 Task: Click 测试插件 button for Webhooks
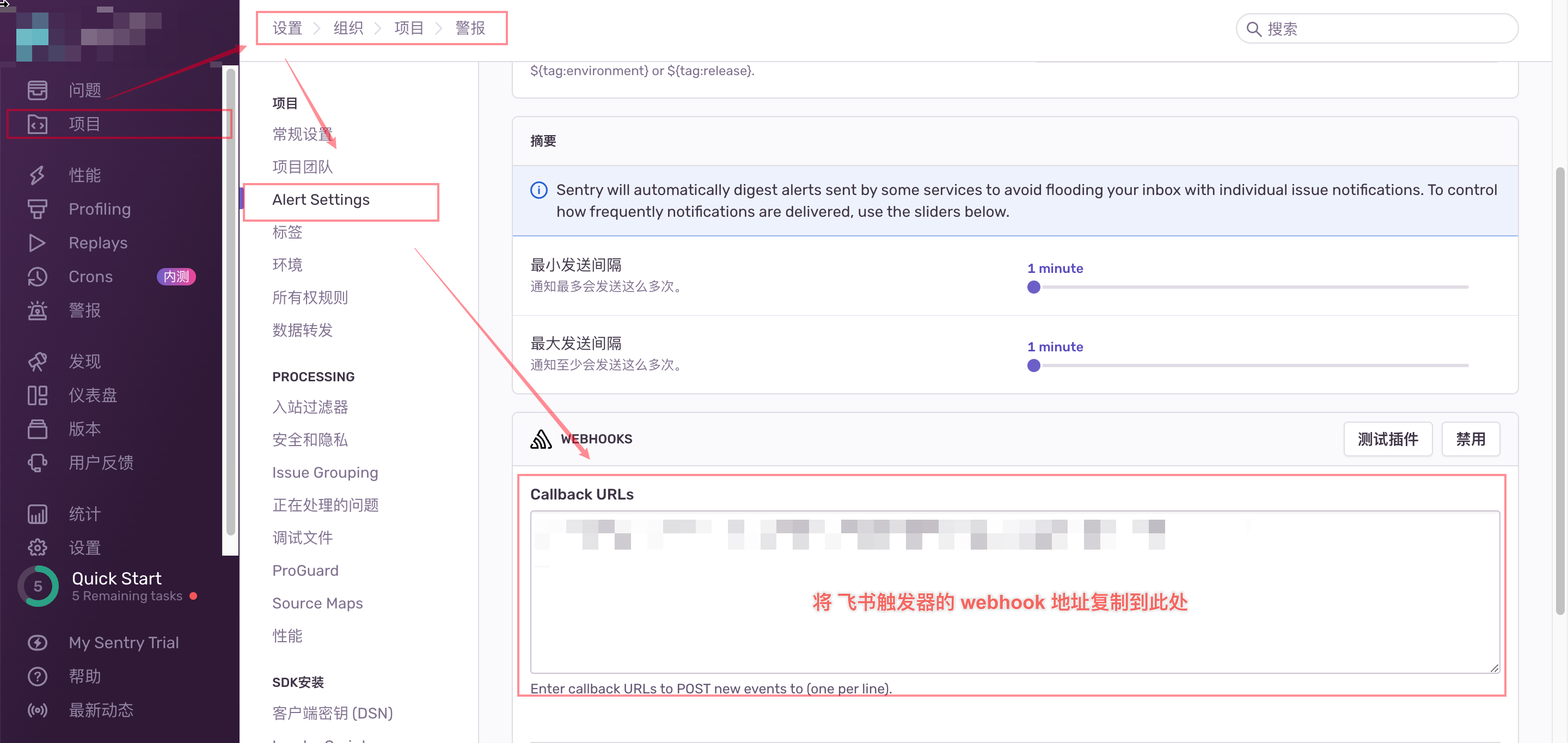pyautogui.click(x=1388, y=439)
